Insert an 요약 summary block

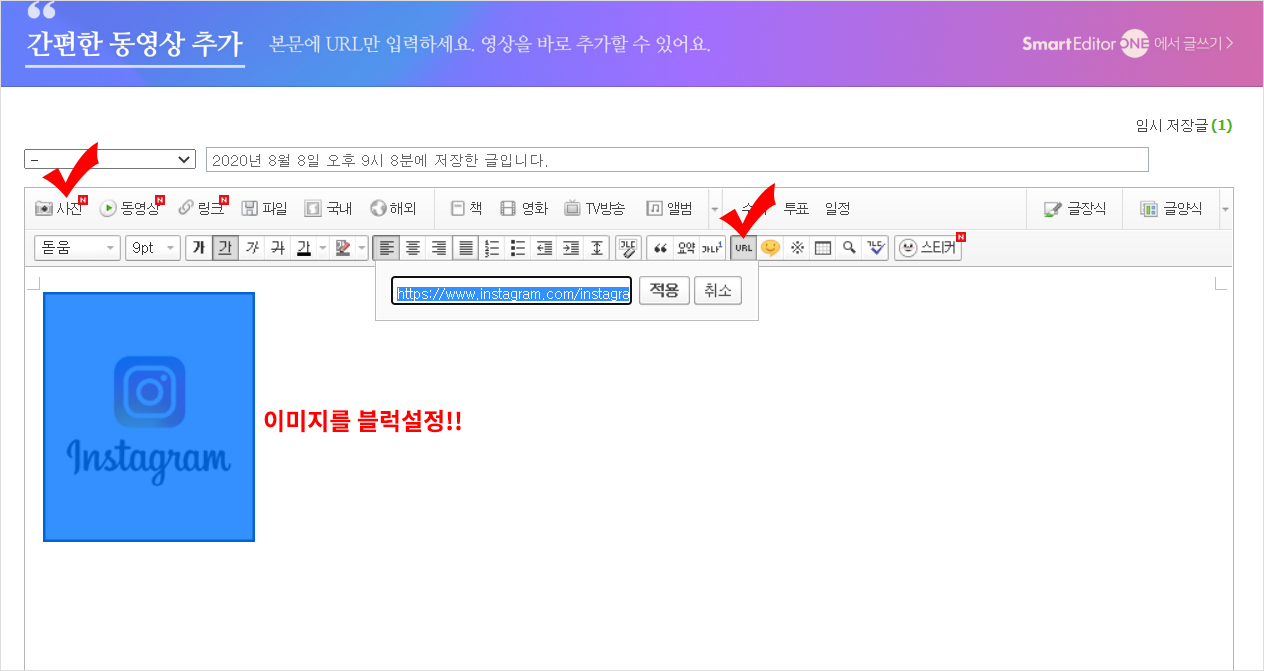coord(686,248)
